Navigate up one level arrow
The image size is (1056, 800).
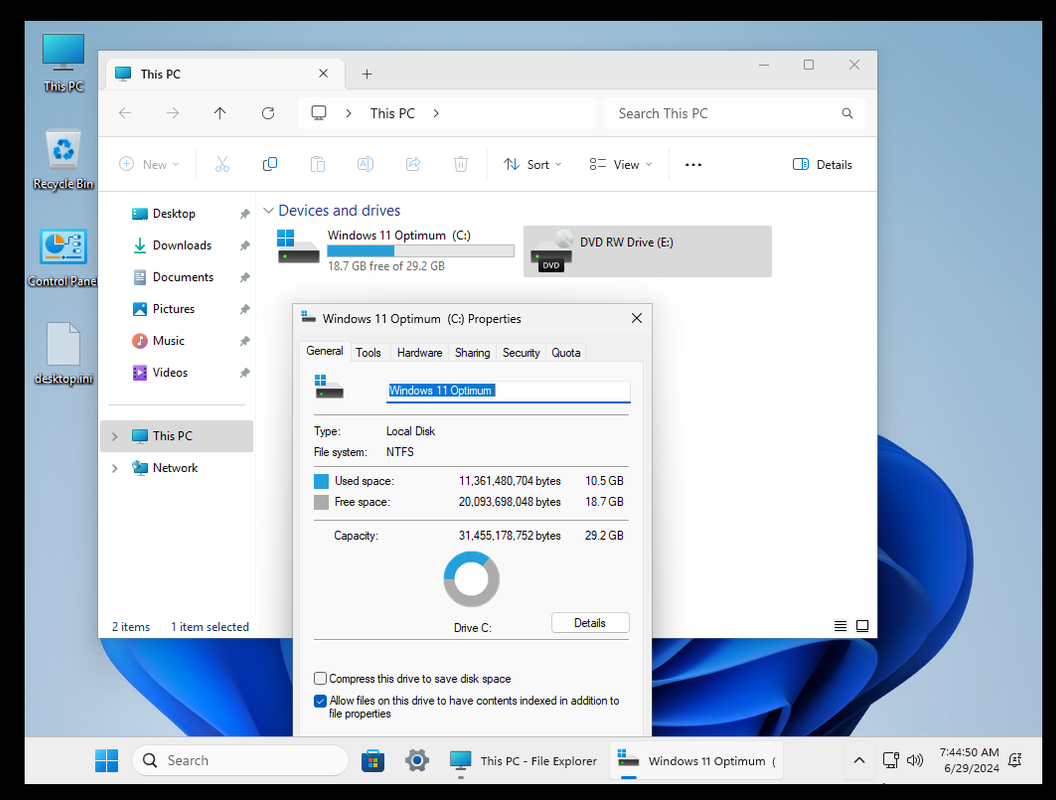point(220,113)
